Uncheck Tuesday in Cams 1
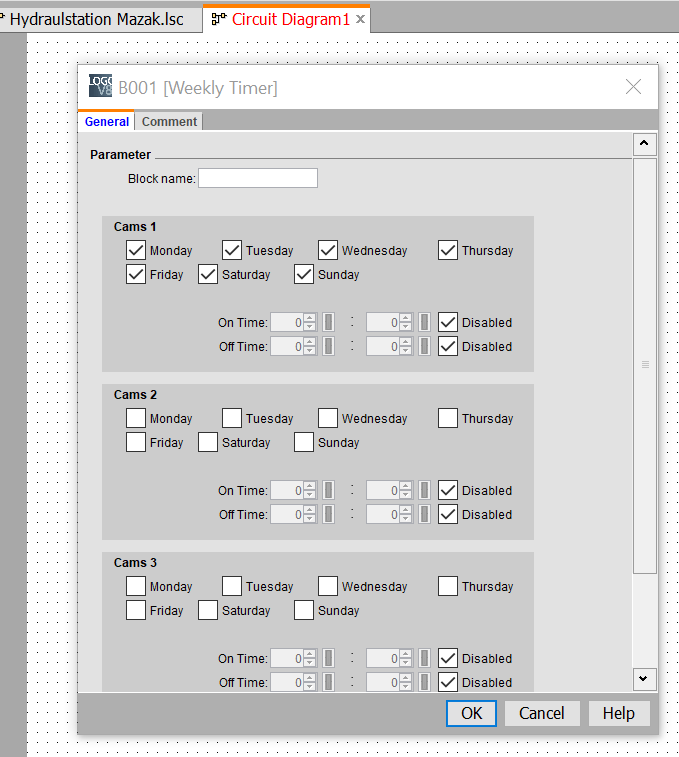Image resolution: width=679 pixels, height=757 pixels. tap(232, 251)
